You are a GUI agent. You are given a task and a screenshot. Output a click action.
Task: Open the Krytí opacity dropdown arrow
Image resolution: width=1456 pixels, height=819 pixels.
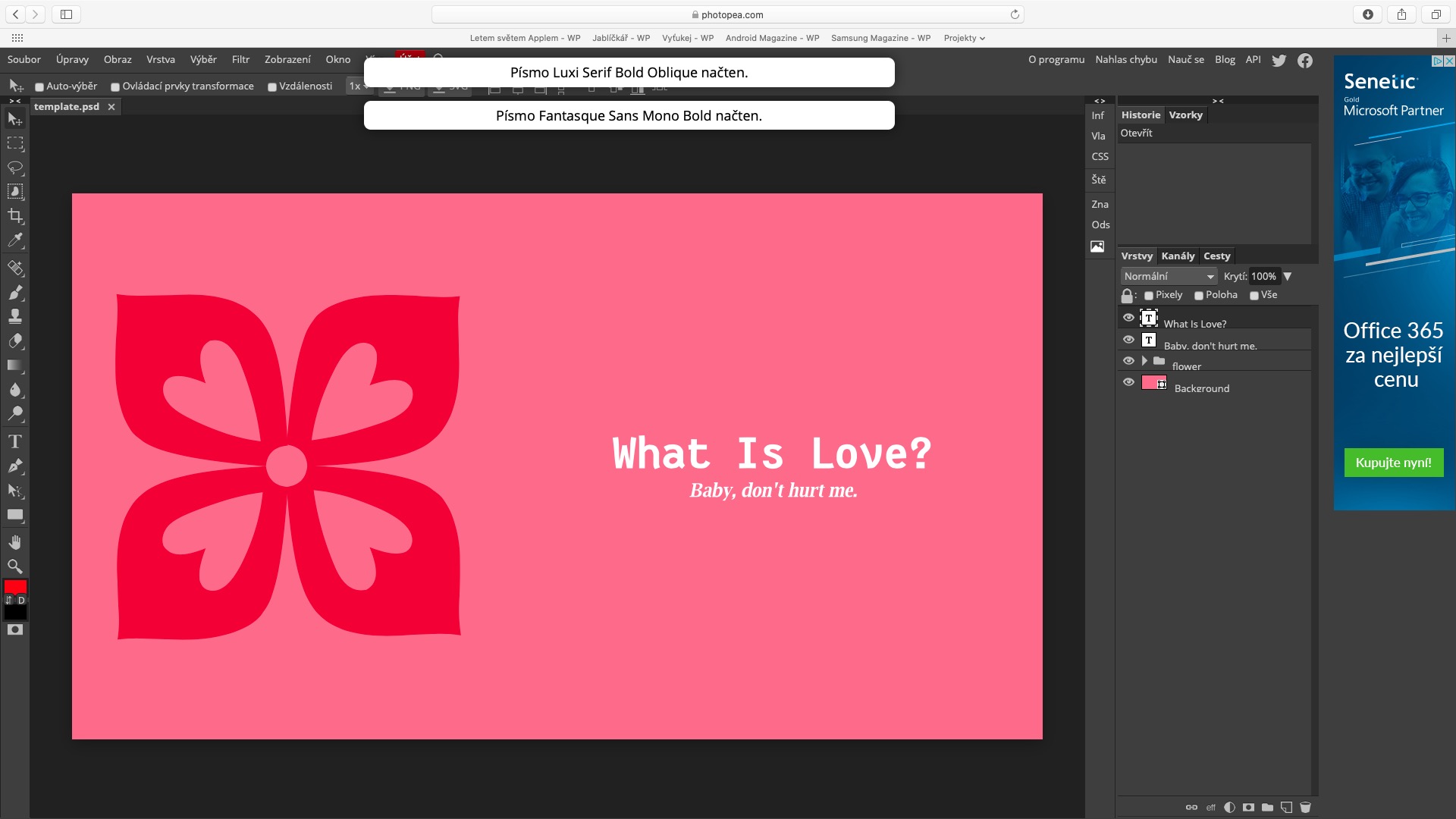click(1287, 277)
